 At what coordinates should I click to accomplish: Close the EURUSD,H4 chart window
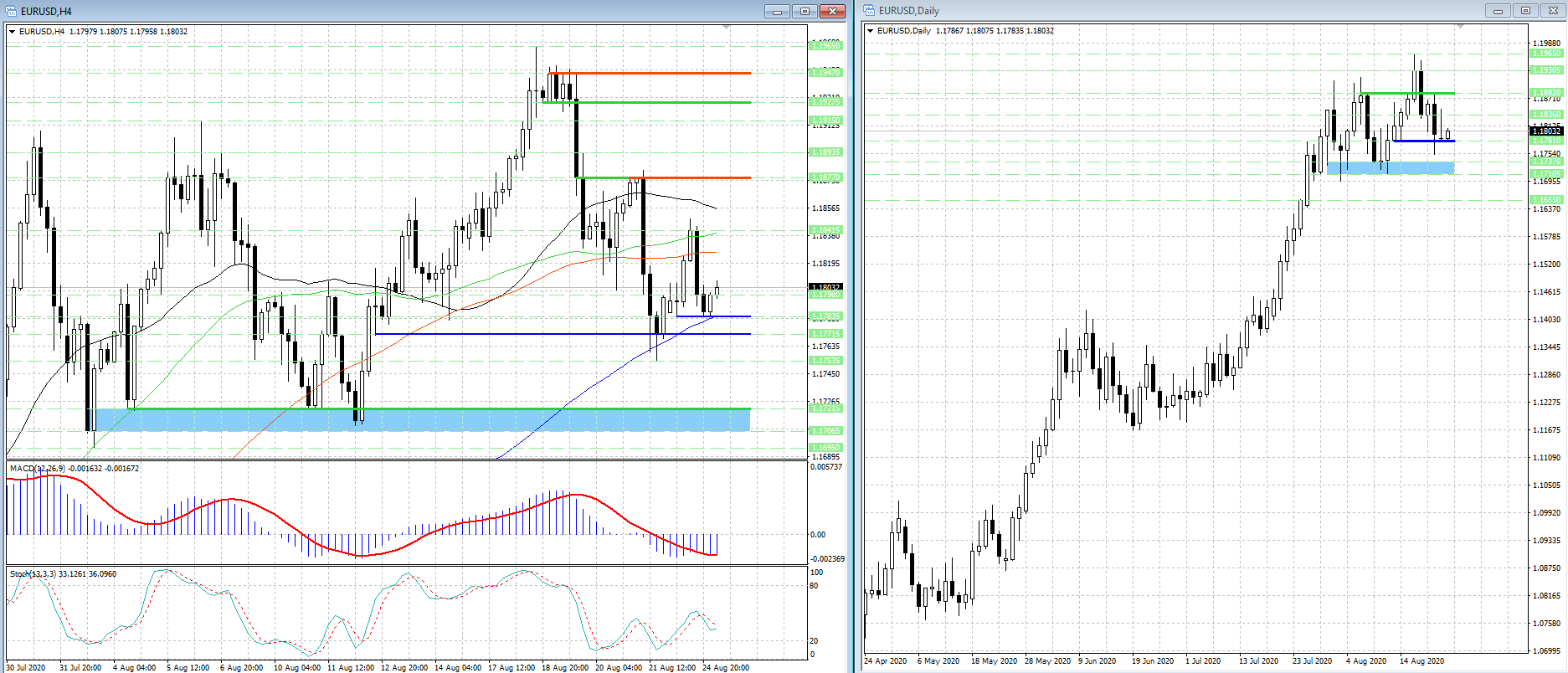pyautogui.click(x=832, y=11)
